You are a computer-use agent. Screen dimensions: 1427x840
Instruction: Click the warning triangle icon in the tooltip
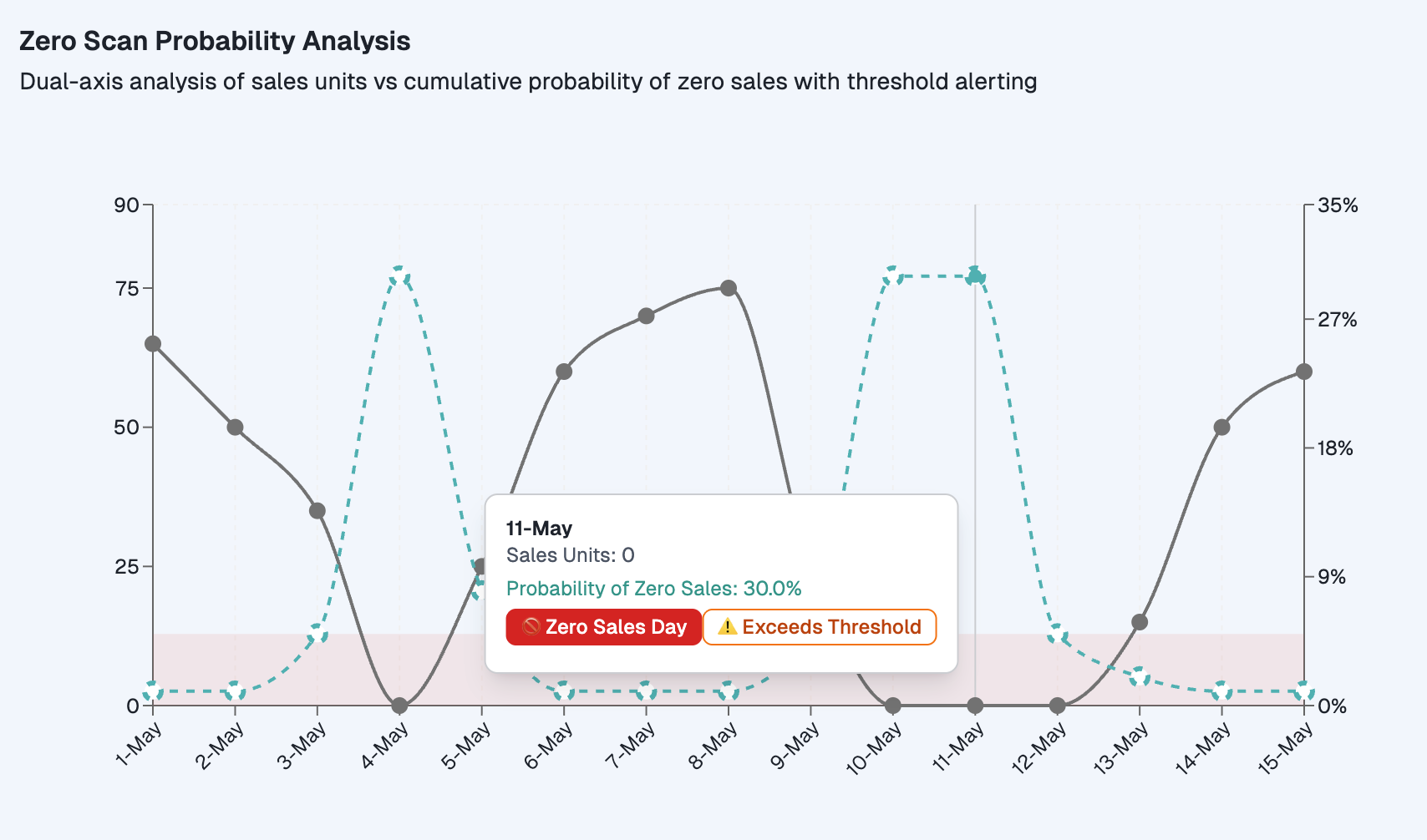(x=727, y=627)
